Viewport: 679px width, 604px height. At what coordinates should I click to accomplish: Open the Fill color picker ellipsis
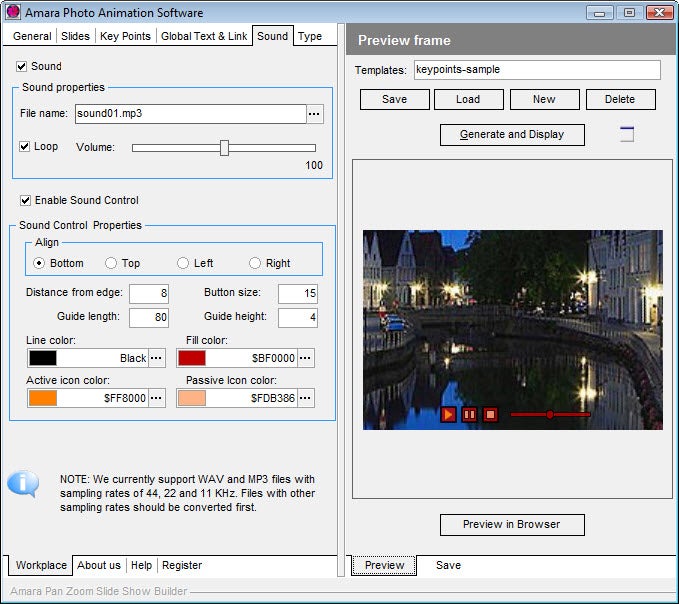click(x=306, y=358)
